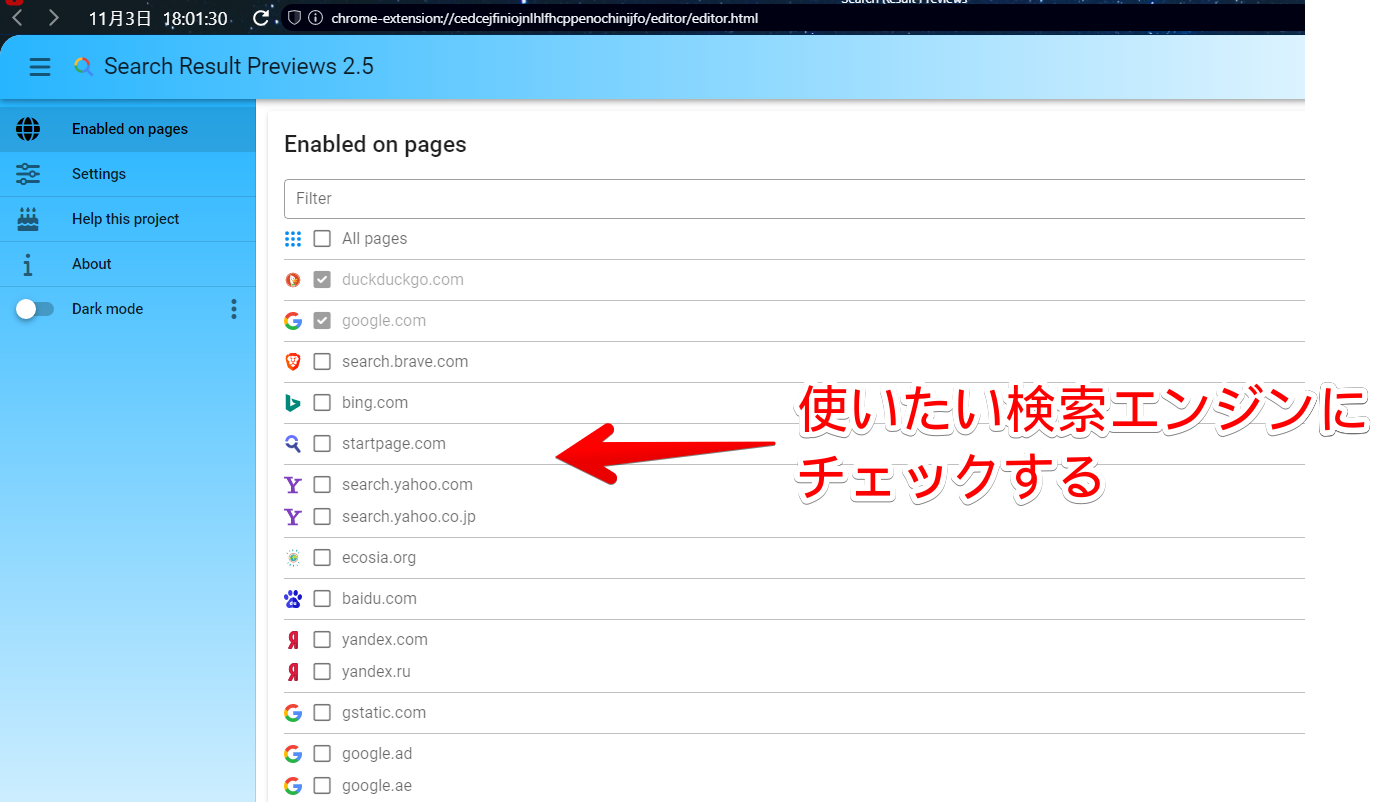Enable the bing.com checkbox

click(322, 403)
